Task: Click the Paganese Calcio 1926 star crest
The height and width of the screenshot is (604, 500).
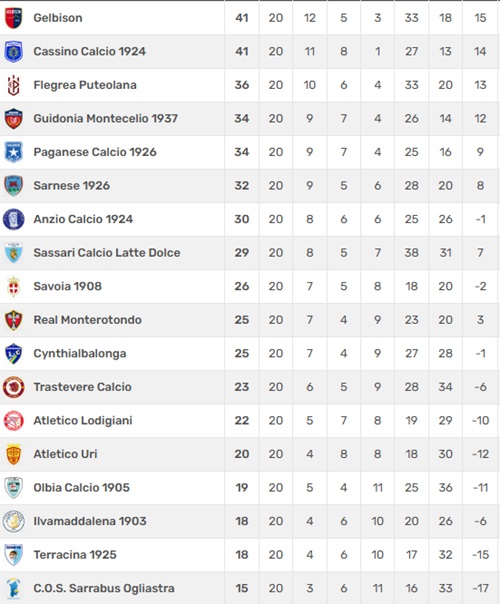Action: 13,152
